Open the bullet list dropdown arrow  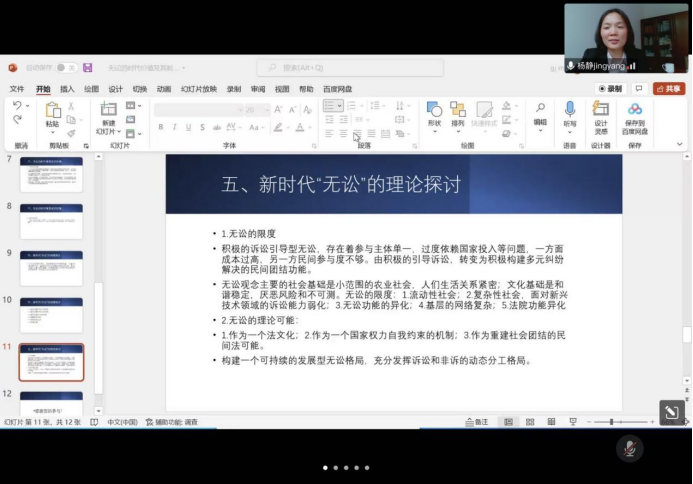(342, 105)
